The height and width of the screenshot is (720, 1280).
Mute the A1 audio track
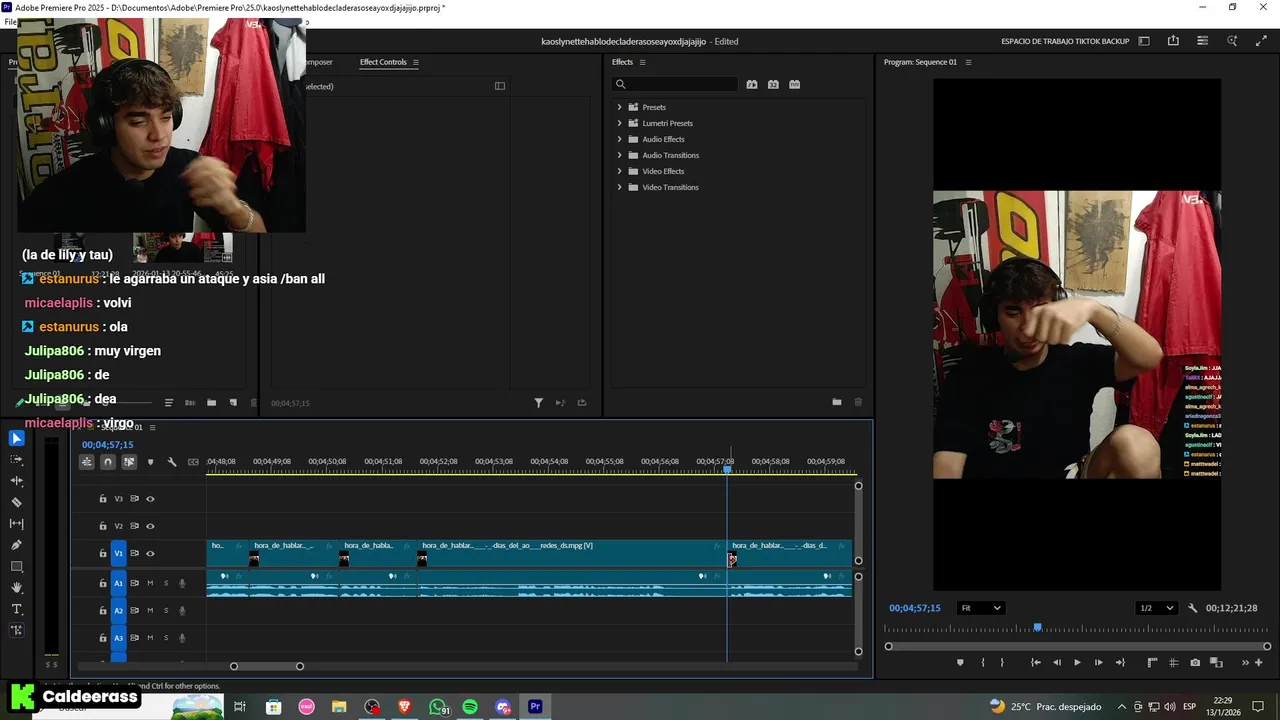pos(151,583)
